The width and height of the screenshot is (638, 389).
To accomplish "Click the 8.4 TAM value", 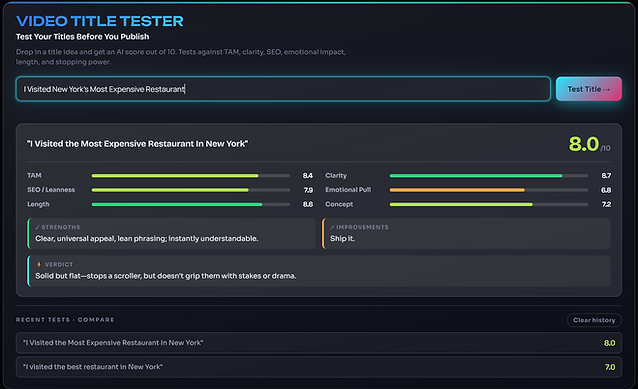I will point(308,175).
